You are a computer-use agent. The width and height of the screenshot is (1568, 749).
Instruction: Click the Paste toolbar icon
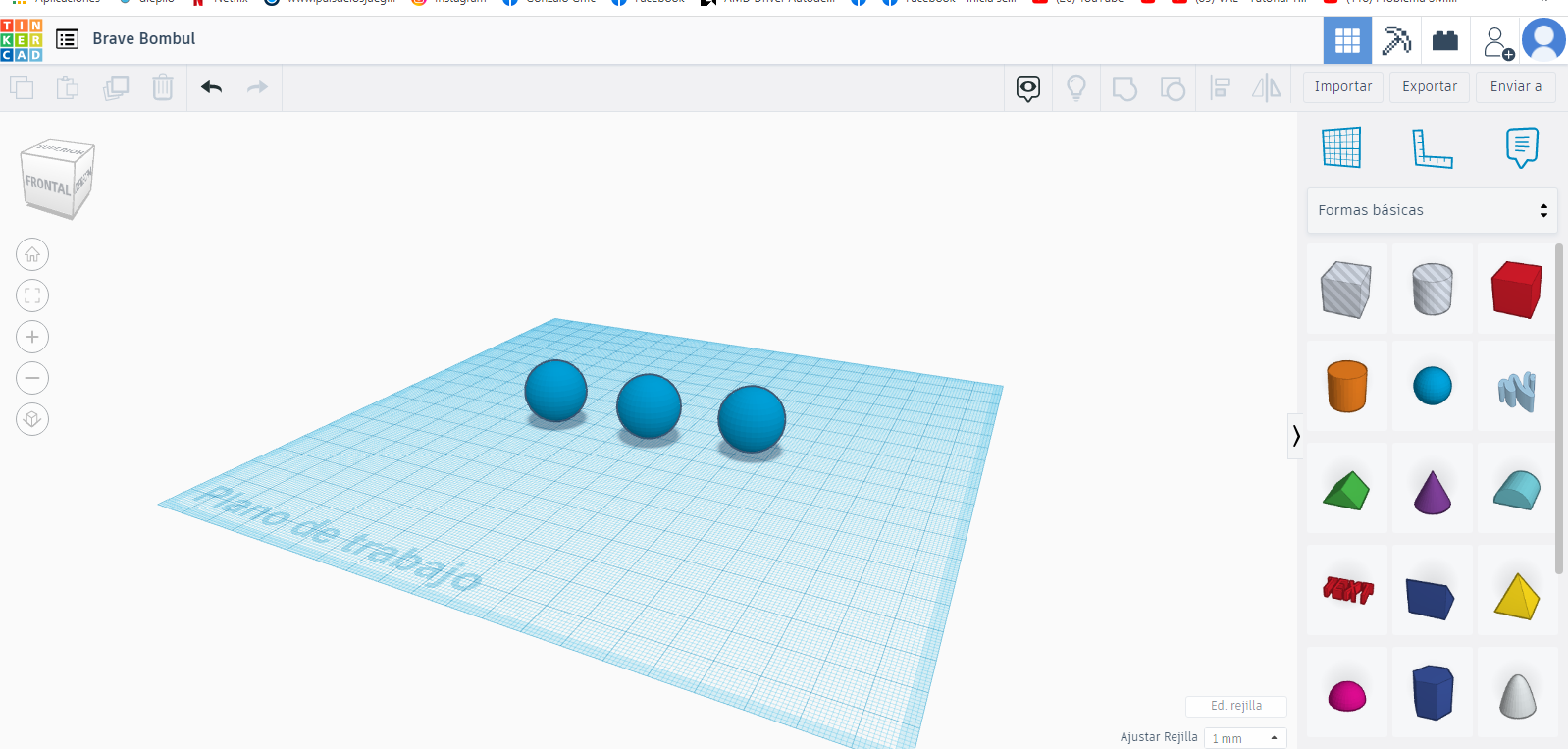coord(67,87)
